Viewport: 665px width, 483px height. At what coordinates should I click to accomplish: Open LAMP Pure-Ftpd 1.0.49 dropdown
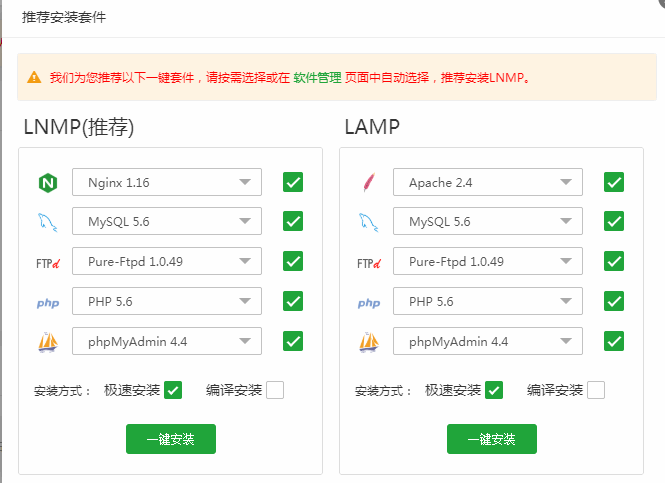point(488,261)
